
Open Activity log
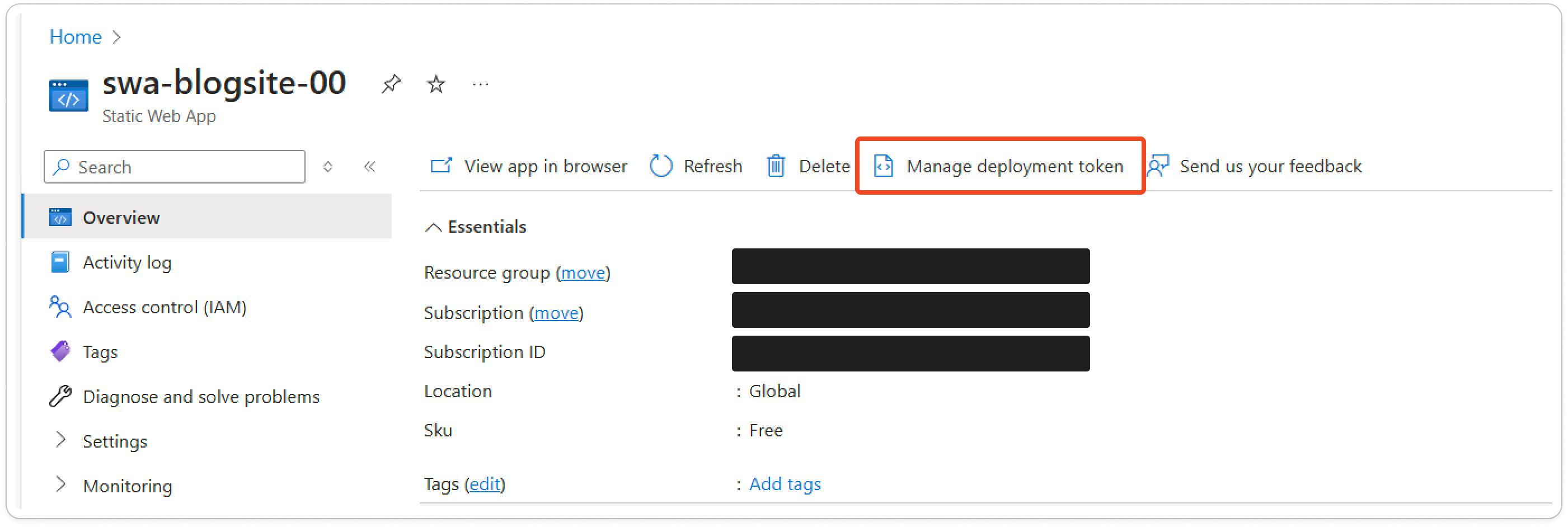click(x=127, y=262)
